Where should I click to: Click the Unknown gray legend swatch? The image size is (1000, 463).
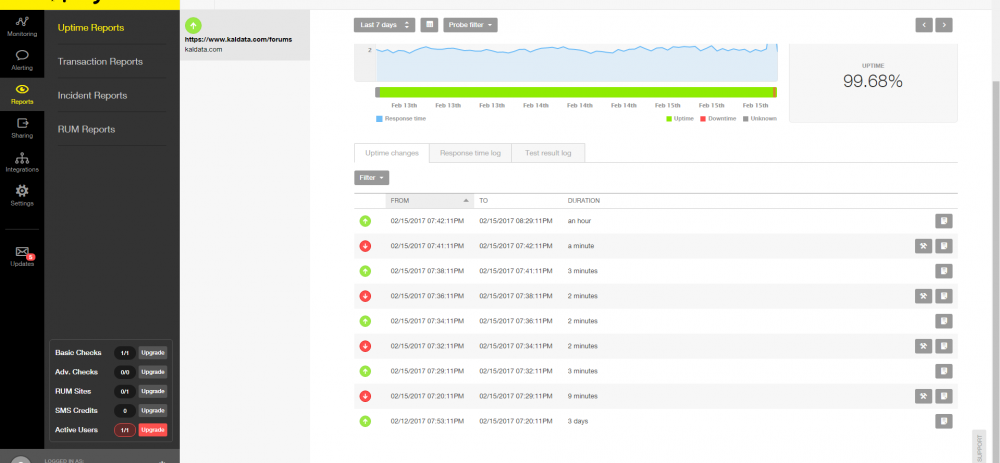[745, 119]
